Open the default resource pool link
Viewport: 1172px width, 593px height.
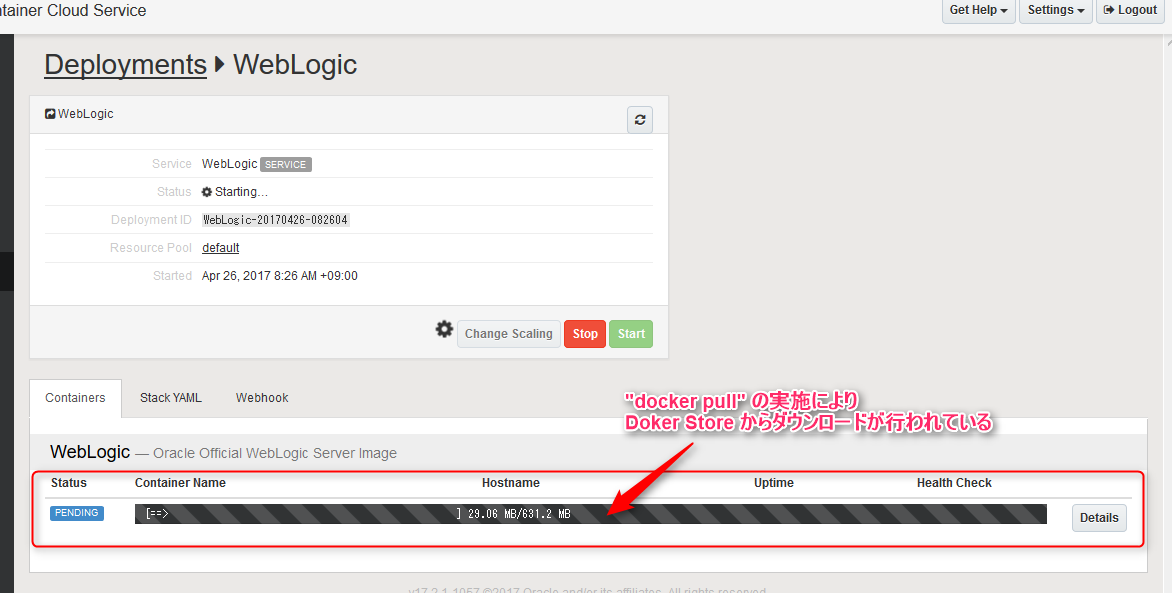(220, 248)
